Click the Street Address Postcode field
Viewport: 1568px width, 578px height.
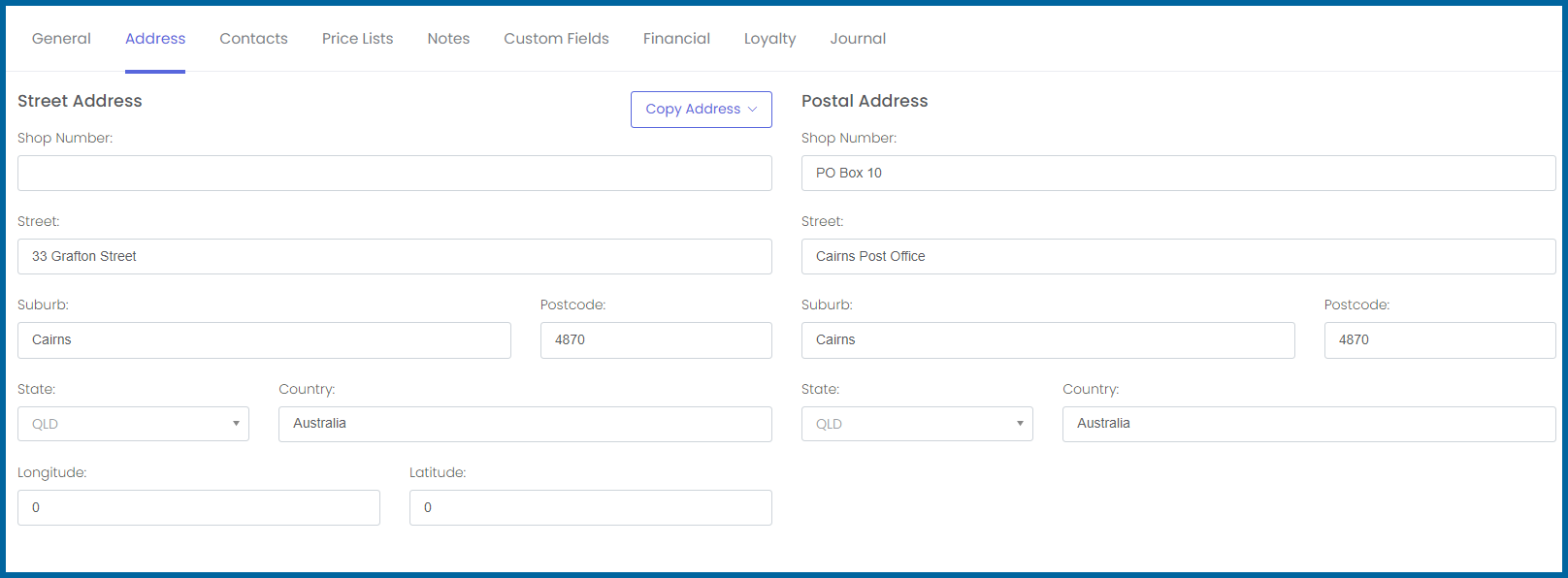[x=656, y=340]
